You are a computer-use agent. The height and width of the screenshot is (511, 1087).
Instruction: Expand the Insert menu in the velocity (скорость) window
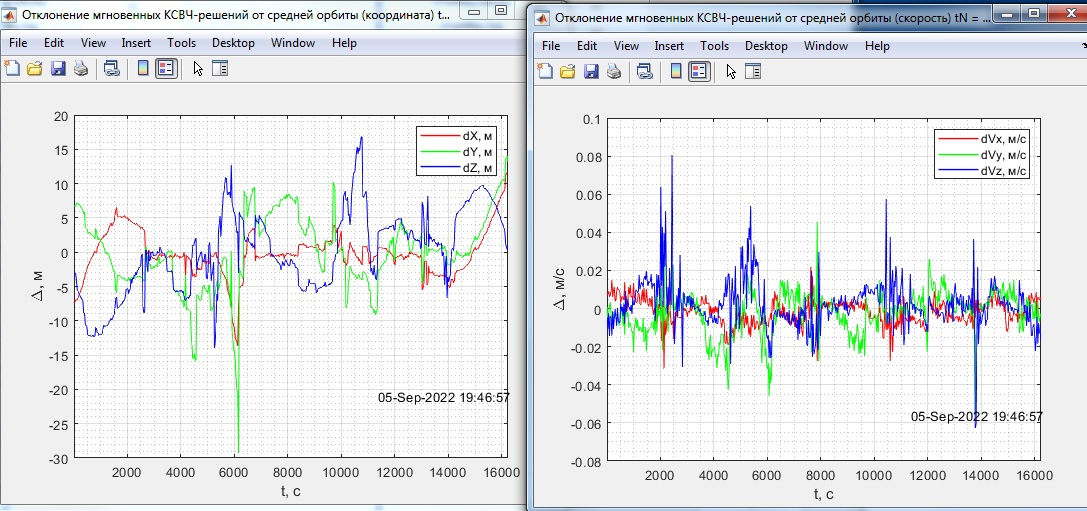[669, 46]
